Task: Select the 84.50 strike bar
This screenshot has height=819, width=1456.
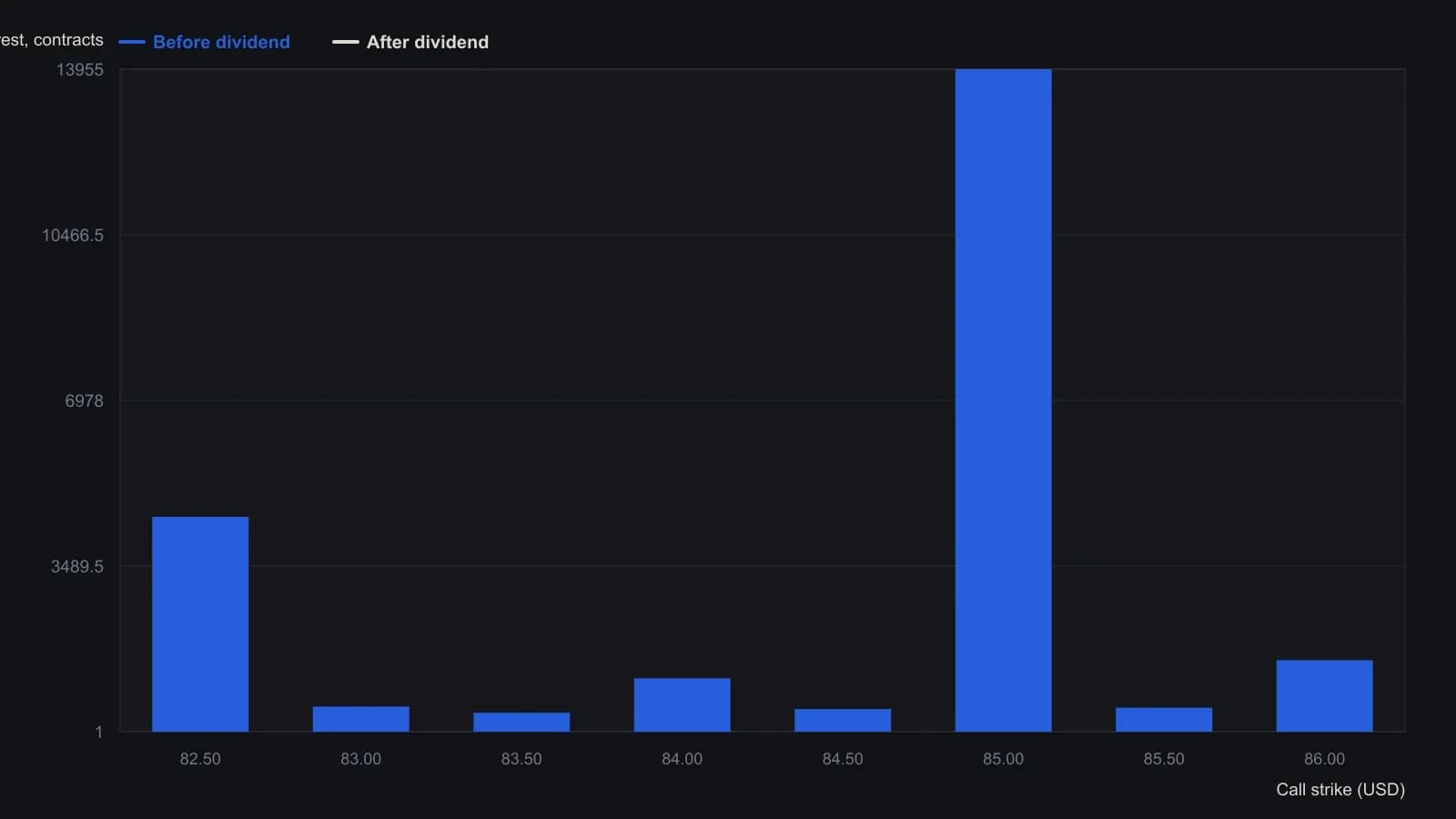Action: point(843,720)
